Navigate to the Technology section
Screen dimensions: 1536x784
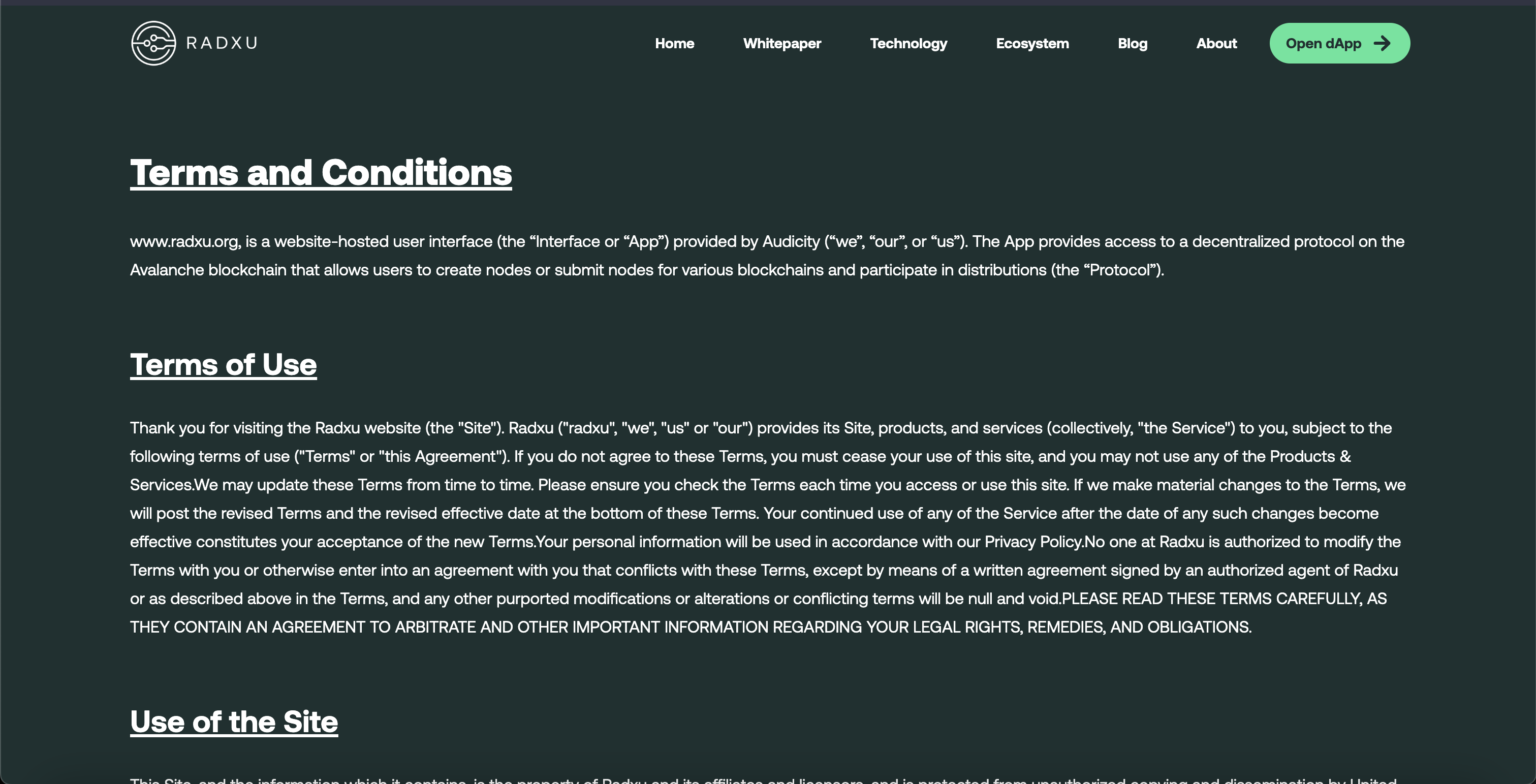(908, 44)
